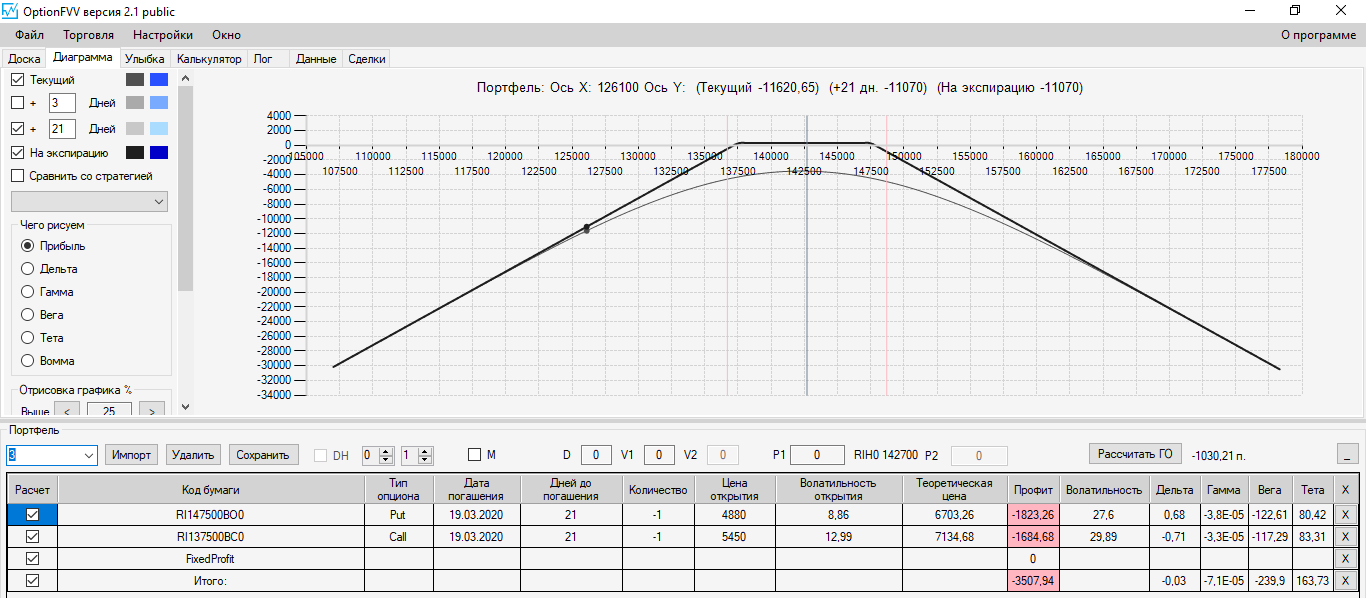The height and width of the screenshot is (598, 1366).
Task: Select the Тета radio button
Action: click(27, 338)
